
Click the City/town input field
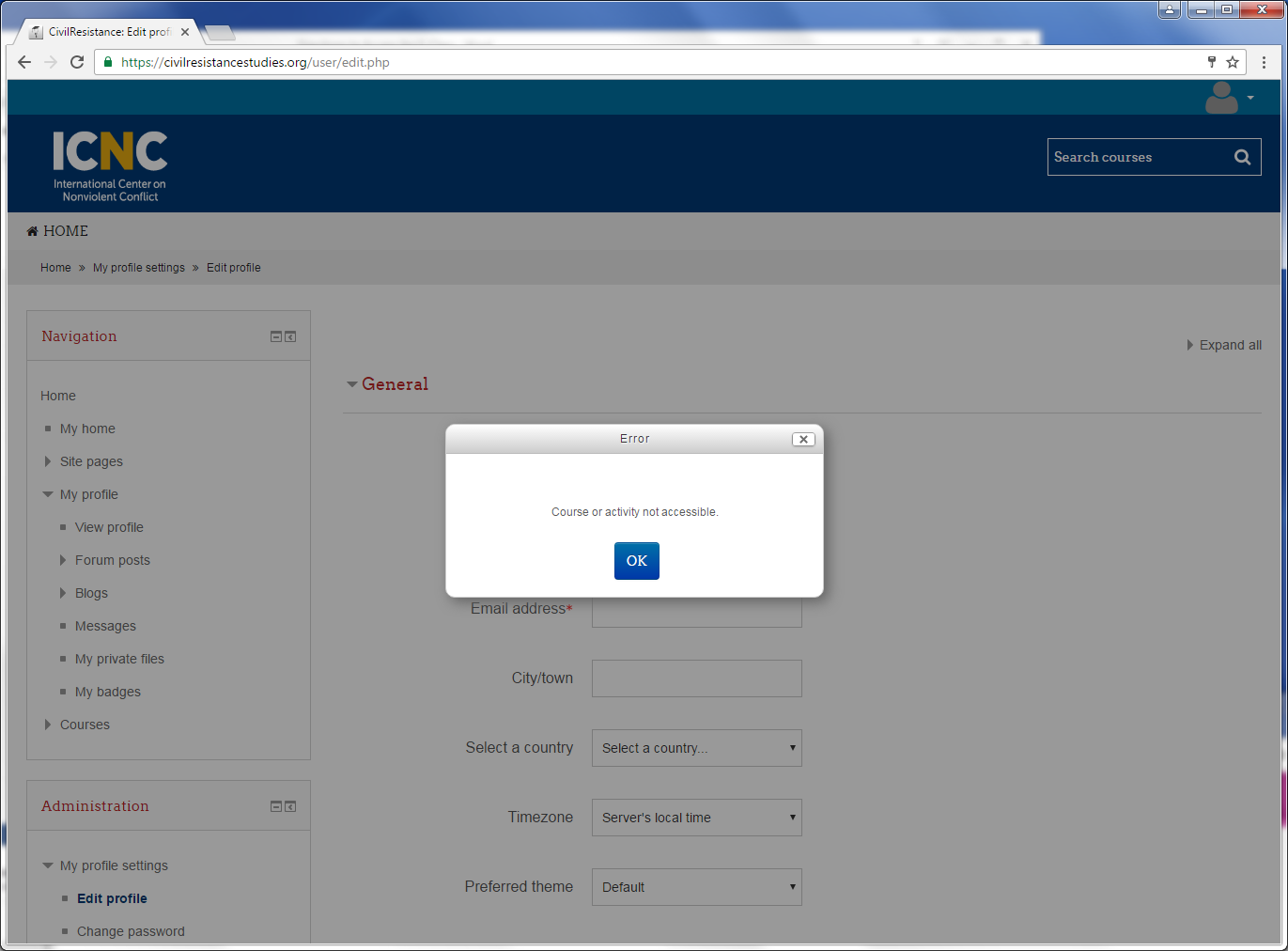(696, 678)
